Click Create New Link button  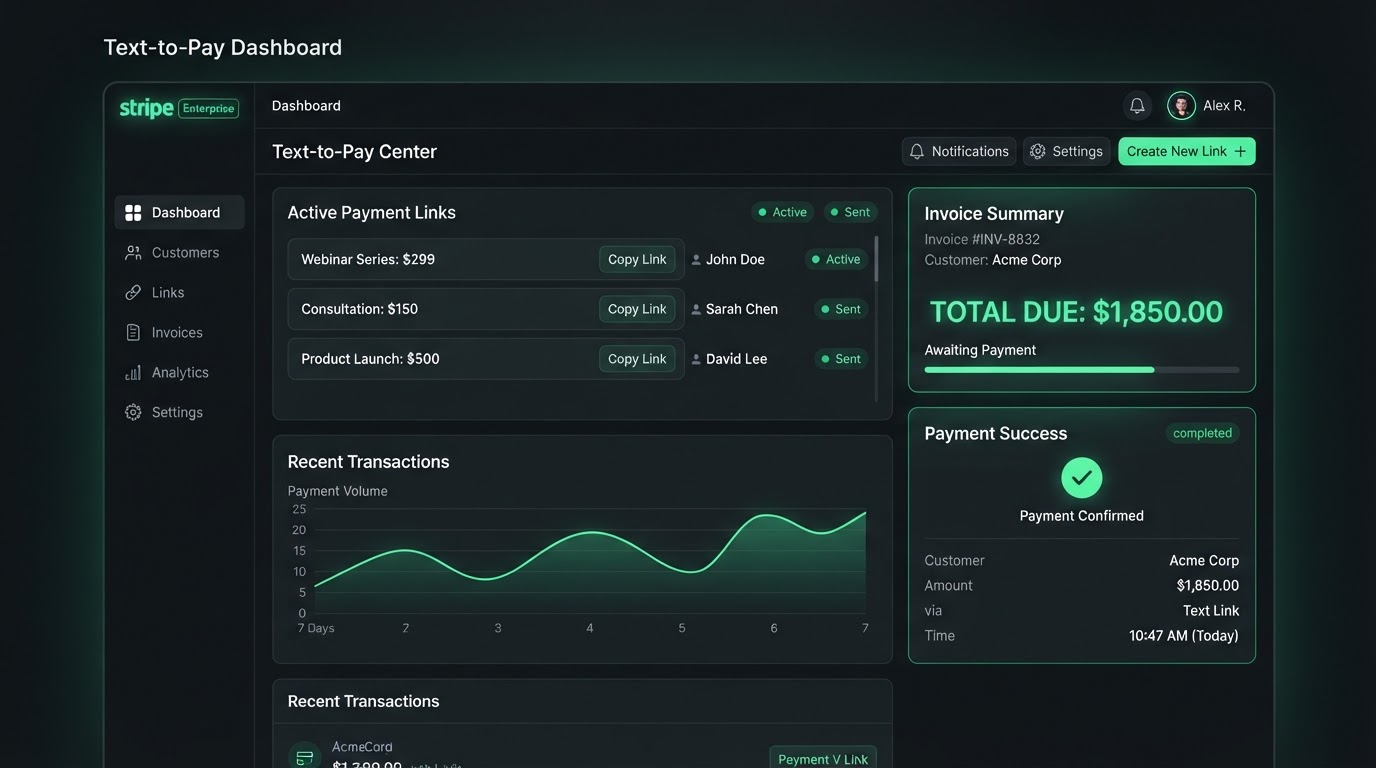coord(1187,151)
